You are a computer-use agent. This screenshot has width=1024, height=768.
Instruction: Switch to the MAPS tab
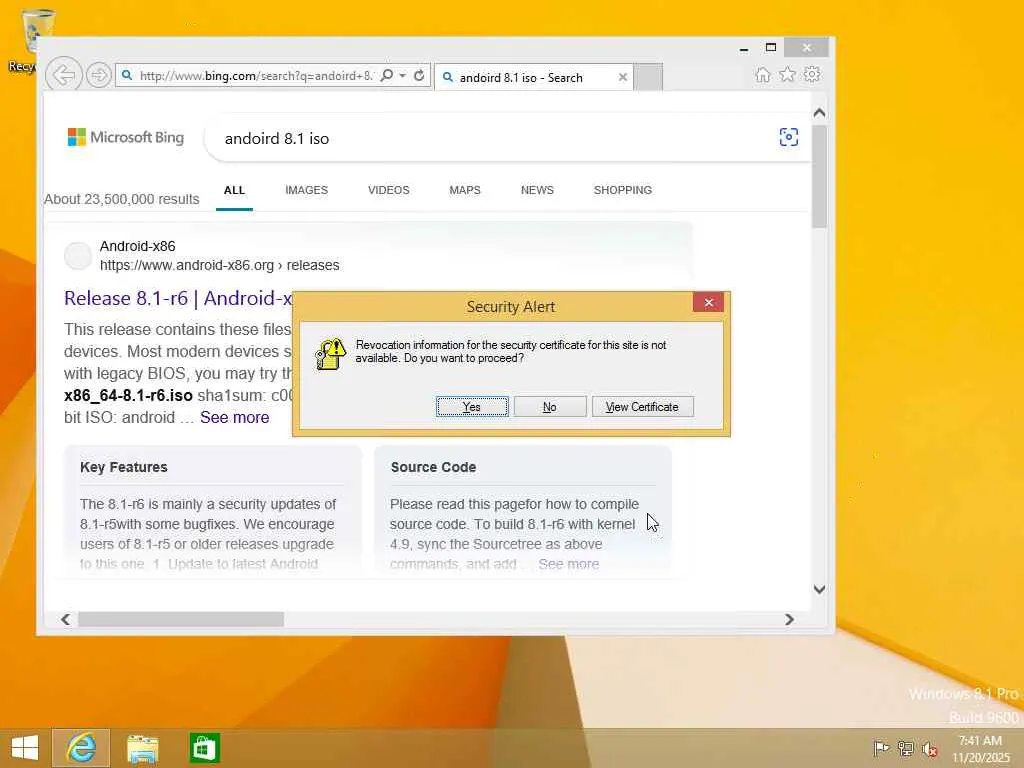[465, 190]
